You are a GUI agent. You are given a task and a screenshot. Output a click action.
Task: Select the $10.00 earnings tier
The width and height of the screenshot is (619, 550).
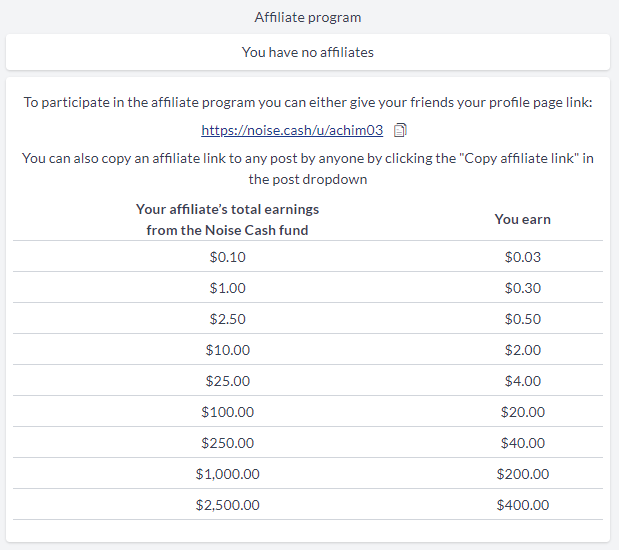point(228,350)
